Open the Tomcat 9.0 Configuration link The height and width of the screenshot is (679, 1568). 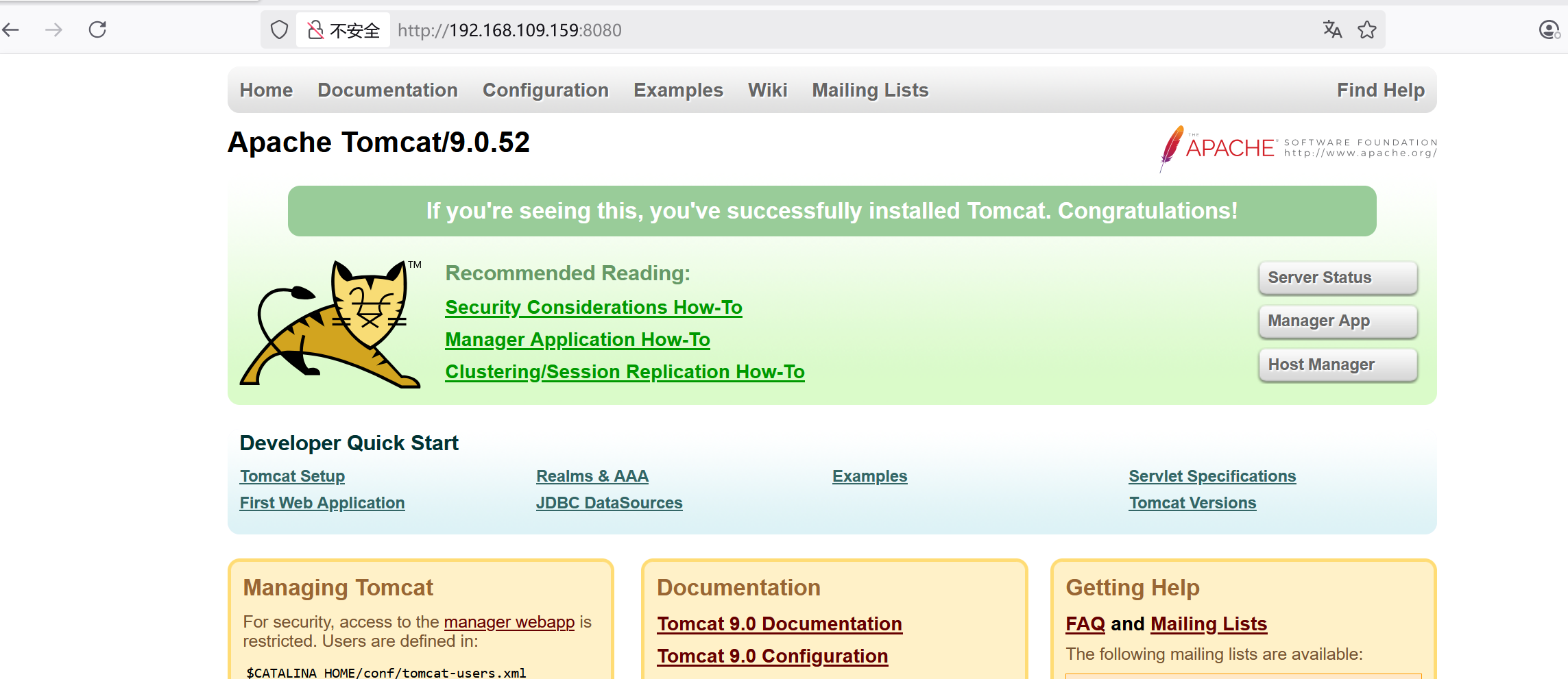coord(773,656)
